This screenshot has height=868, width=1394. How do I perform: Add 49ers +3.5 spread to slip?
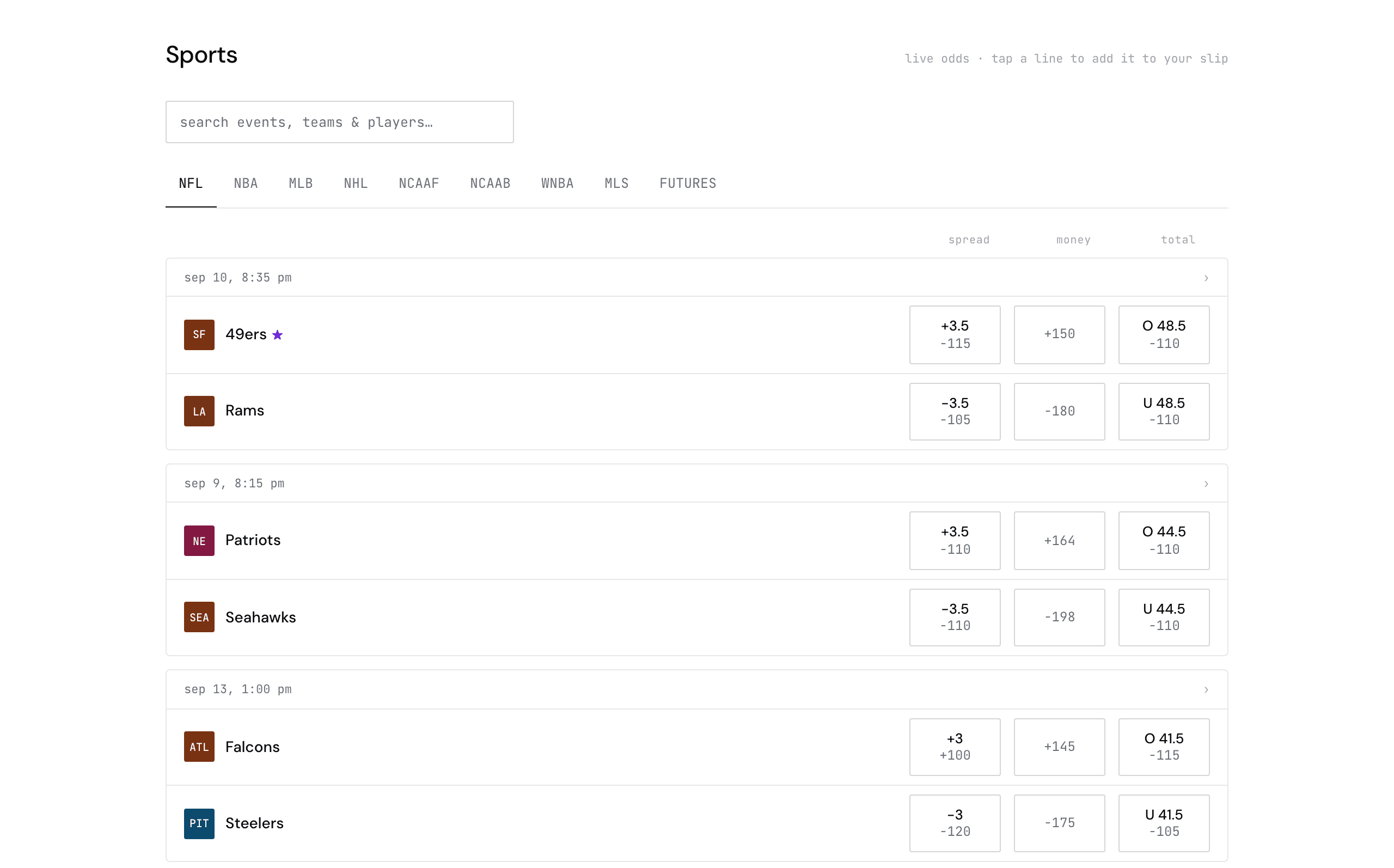(955, 335)
